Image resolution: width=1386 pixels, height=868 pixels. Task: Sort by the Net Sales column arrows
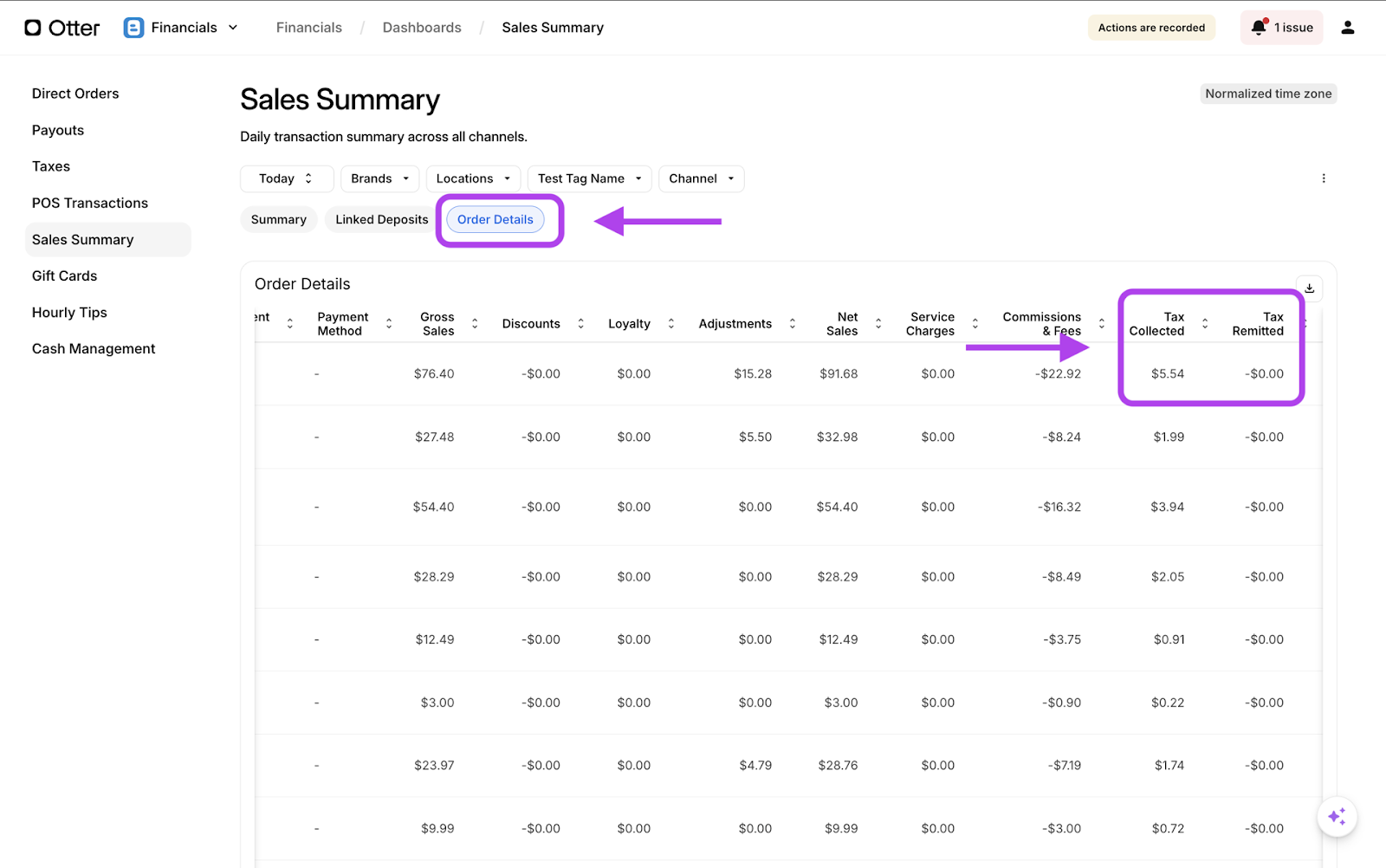point(878,324)
